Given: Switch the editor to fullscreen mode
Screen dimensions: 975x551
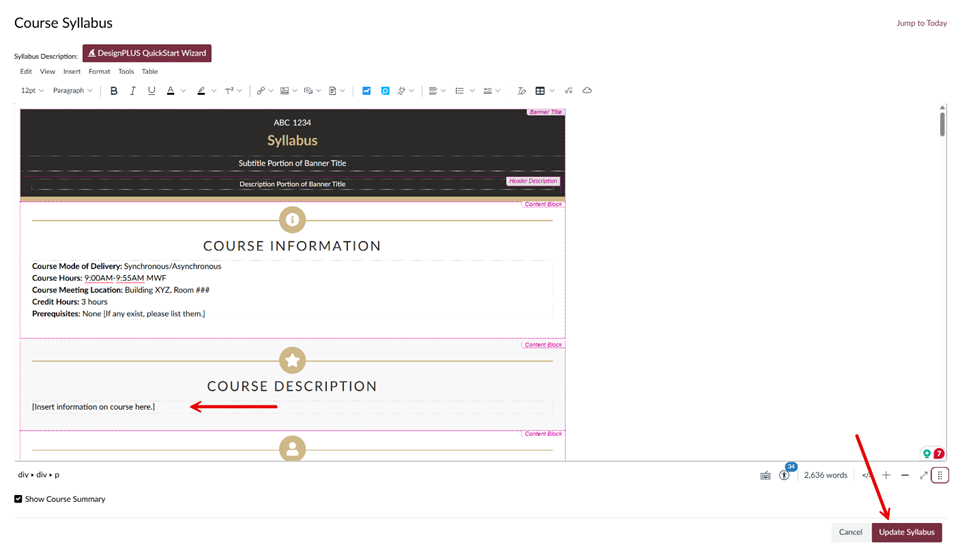Looking at the screenshot, I should (923, 475).
